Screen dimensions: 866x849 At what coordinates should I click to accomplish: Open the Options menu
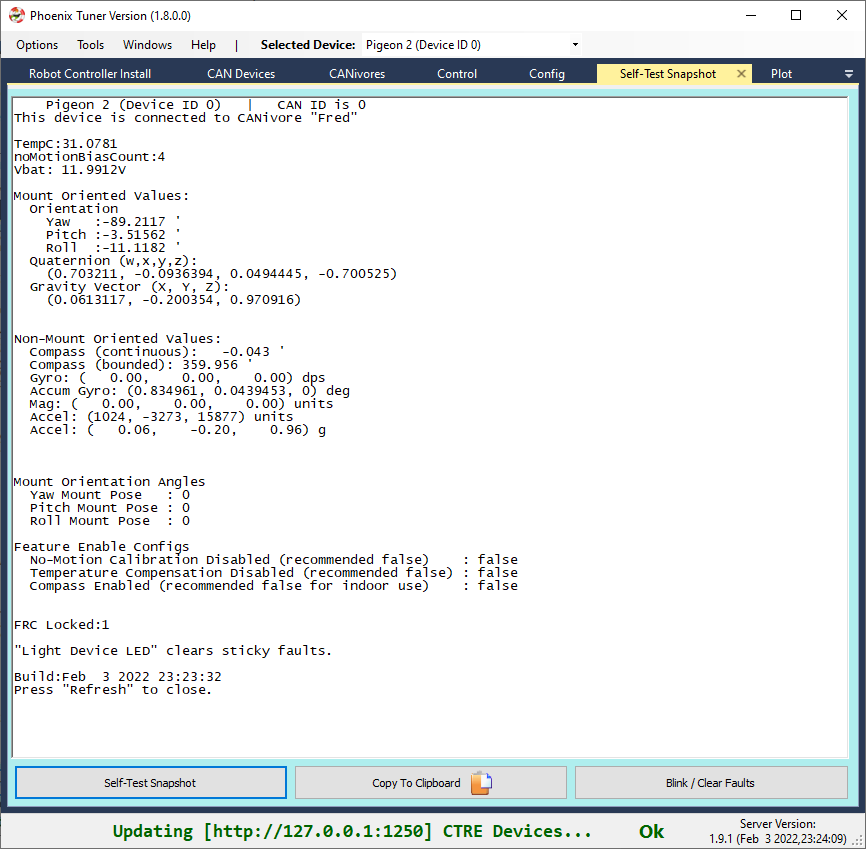point(37,45)
